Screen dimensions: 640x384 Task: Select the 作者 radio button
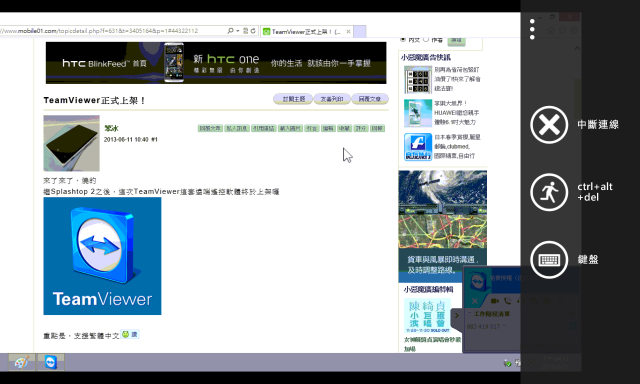[426, 39]
